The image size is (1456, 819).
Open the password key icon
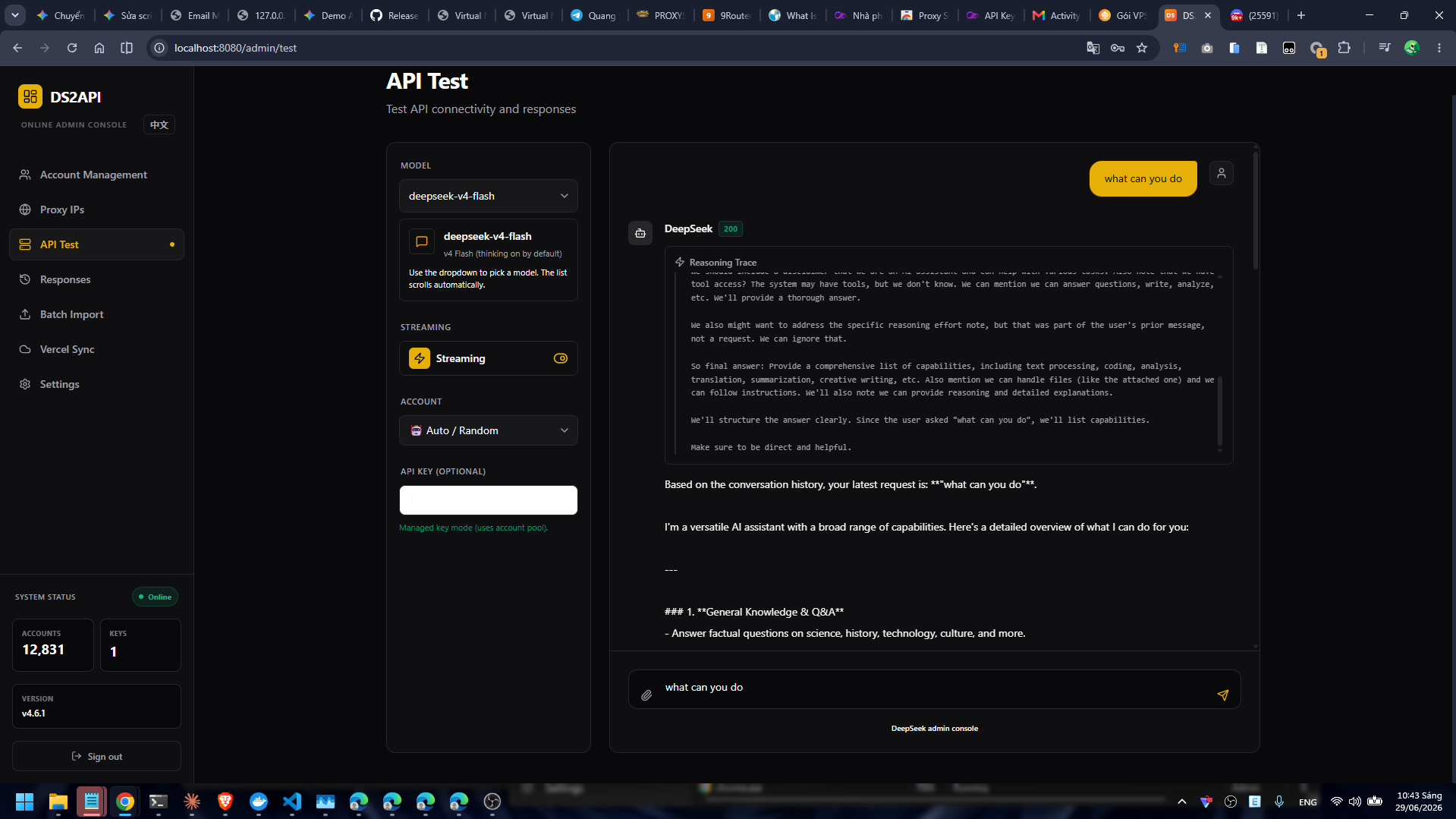(1118, 48)
